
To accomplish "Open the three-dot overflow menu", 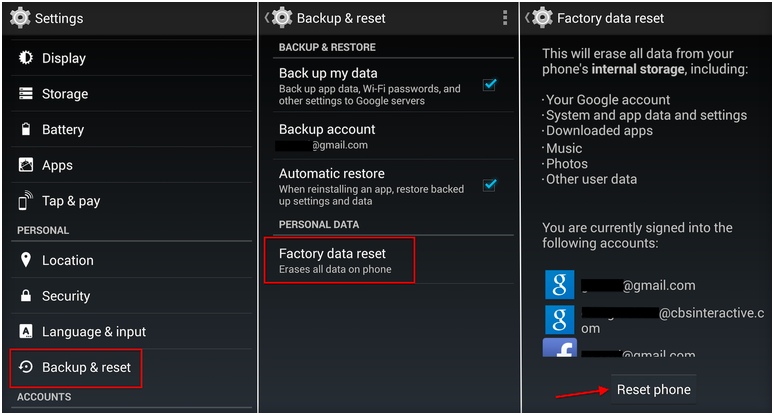I will pos(505,18).
